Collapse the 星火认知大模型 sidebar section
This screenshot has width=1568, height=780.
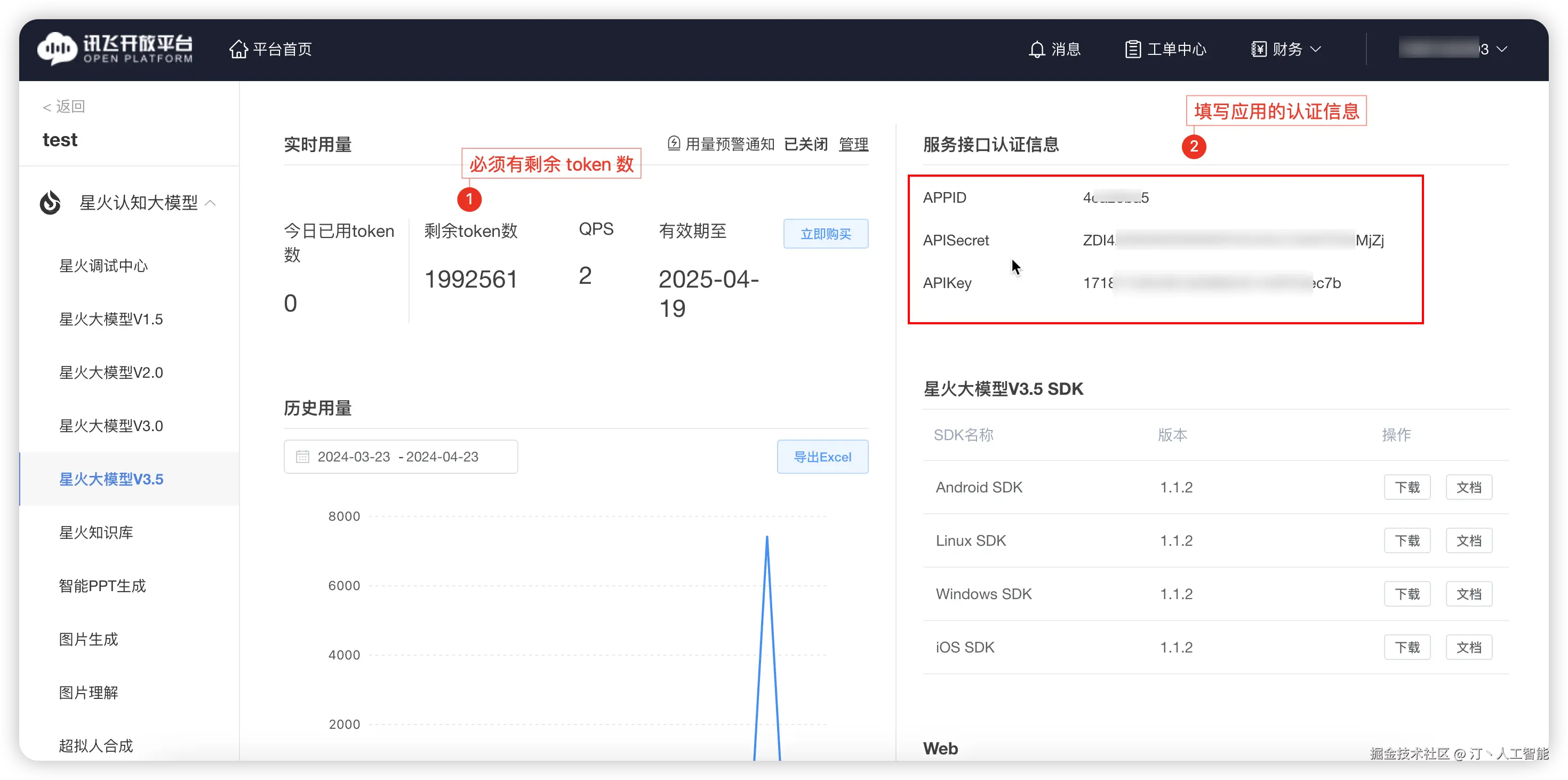[x=211, y=203]
